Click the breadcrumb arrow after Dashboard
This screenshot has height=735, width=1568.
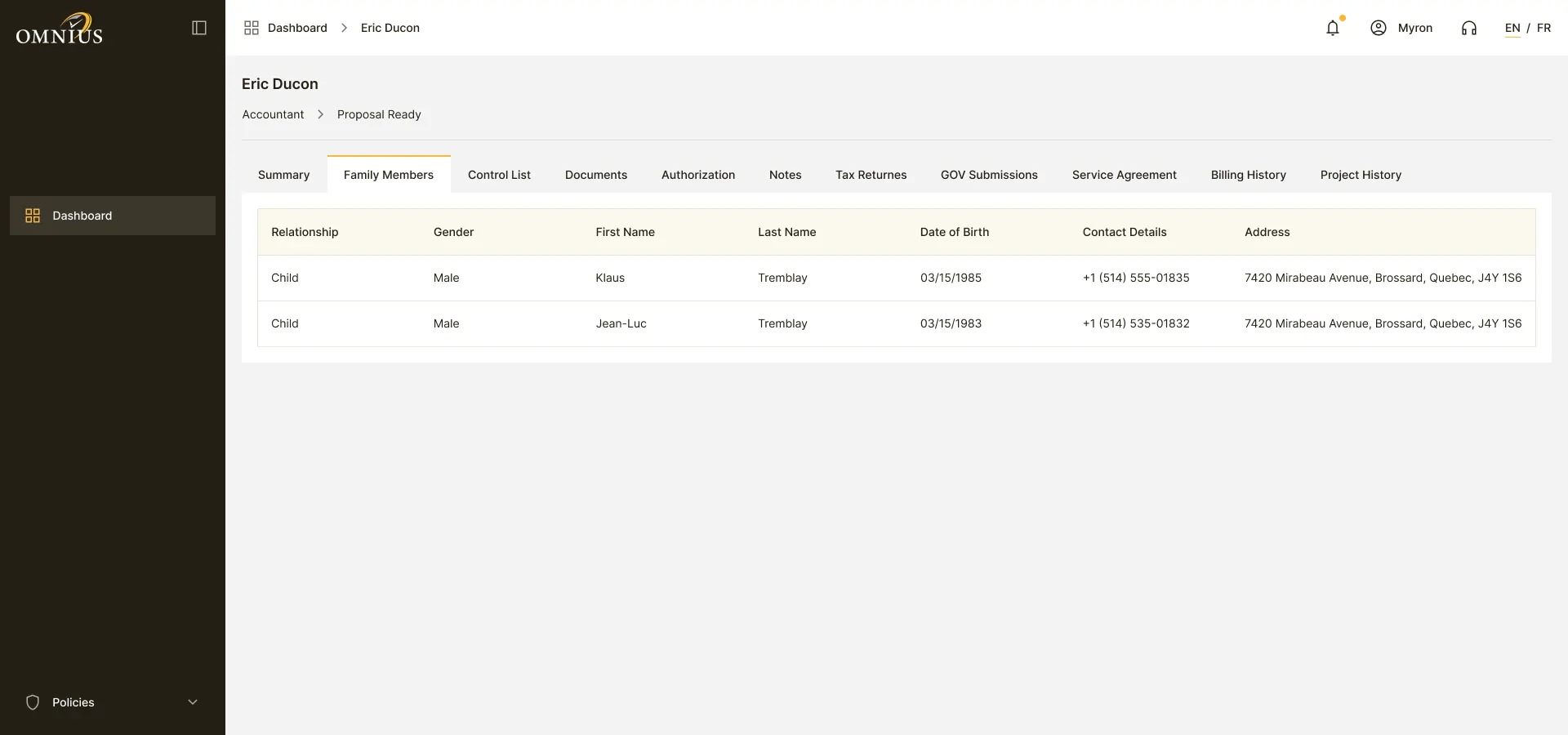click(x=344, y=28)
